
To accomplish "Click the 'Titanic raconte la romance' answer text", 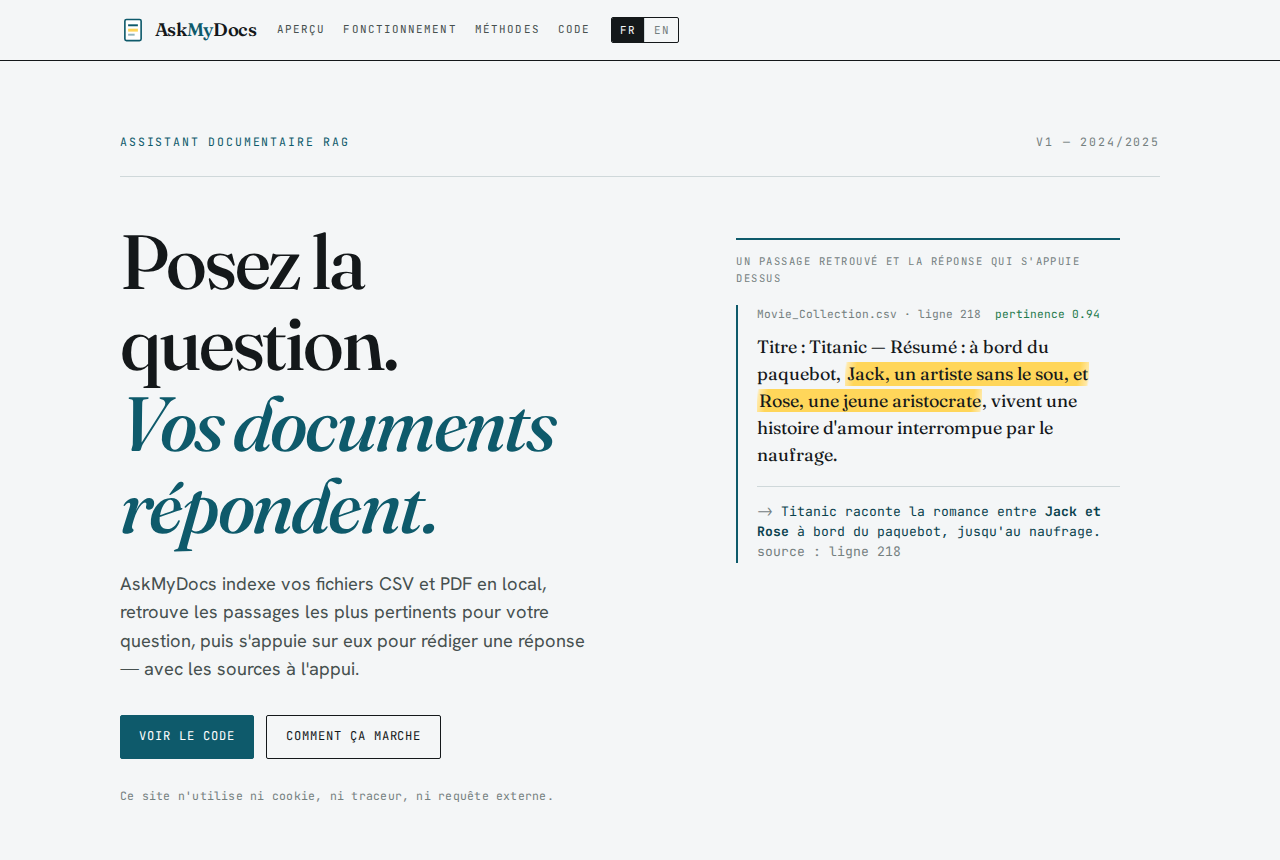I will click(x=929, y=521).
